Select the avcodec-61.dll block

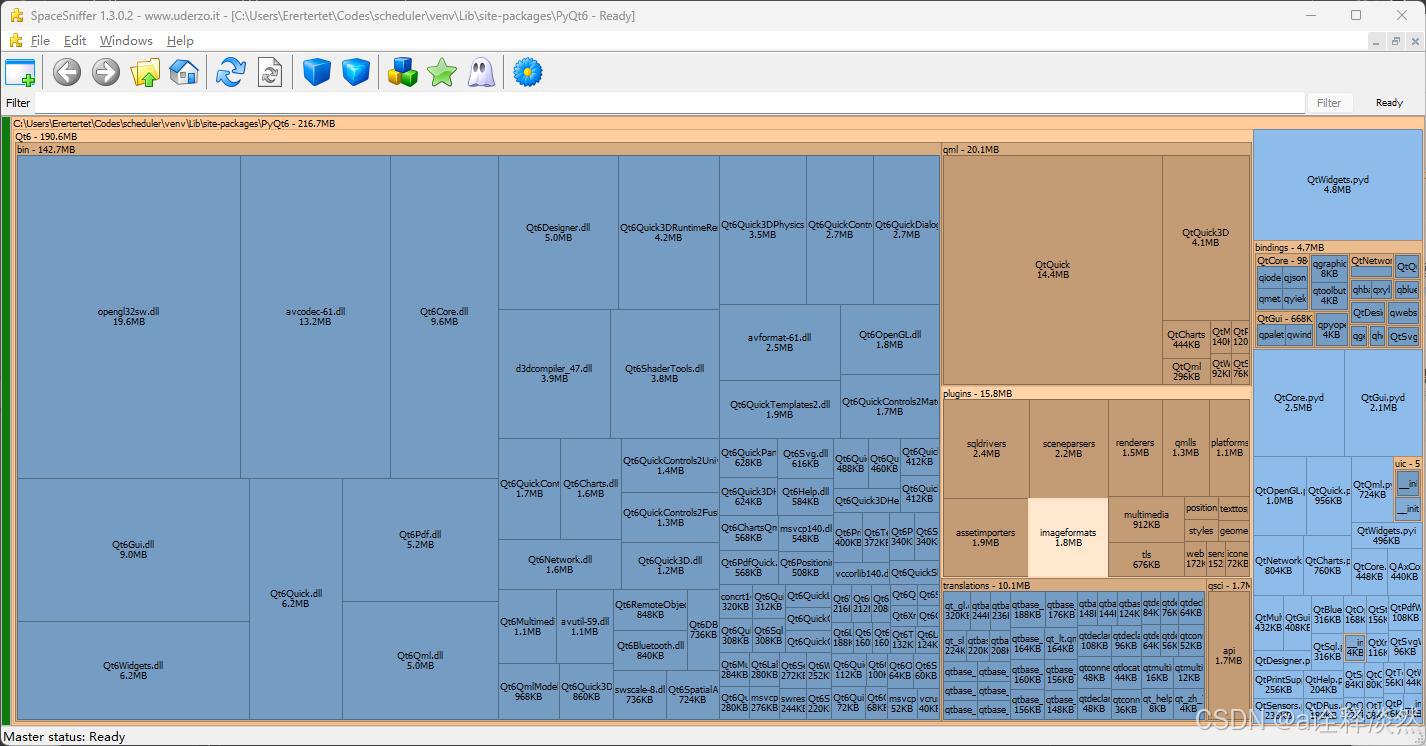click(315, 316)
